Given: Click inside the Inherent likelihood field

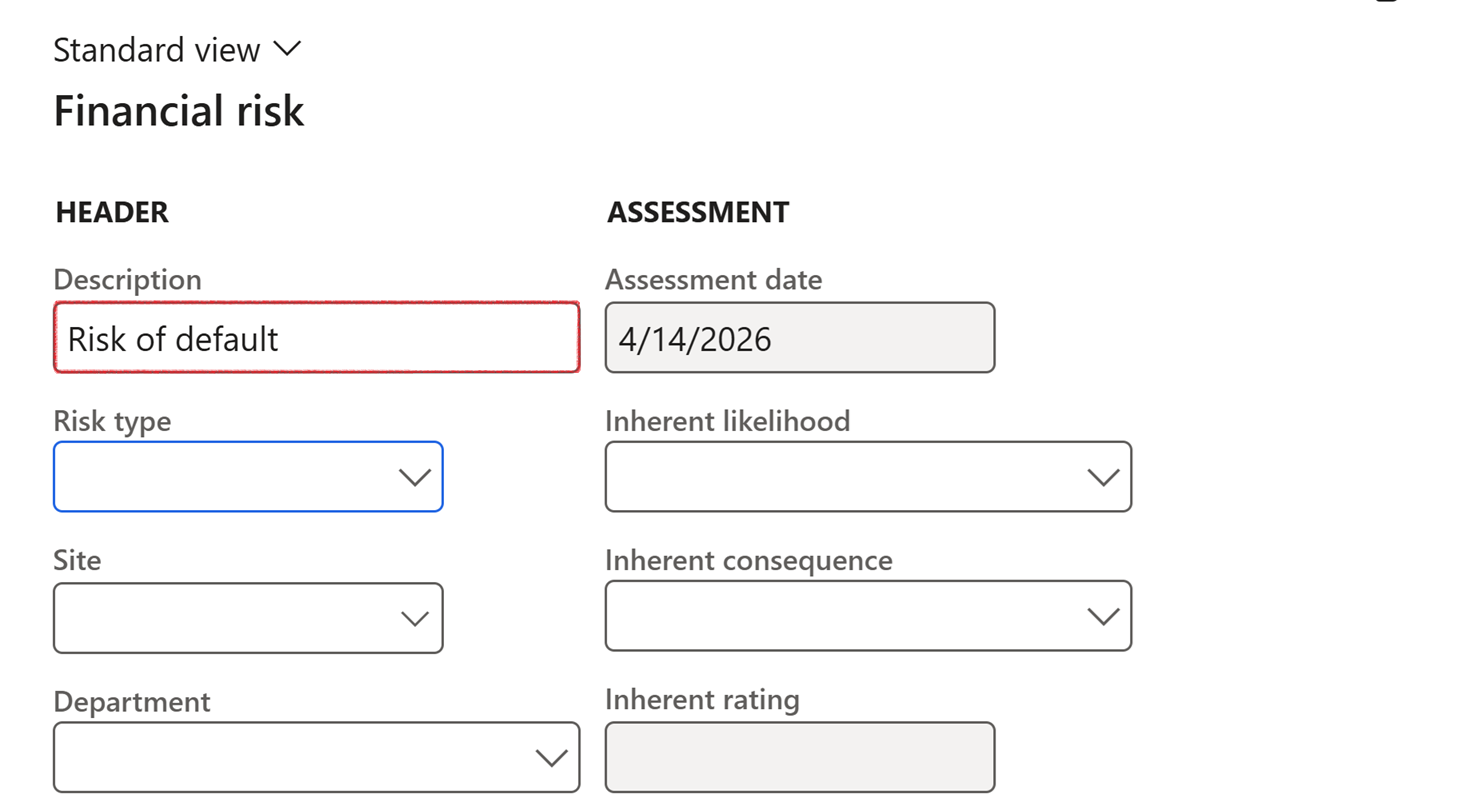Looking at the screenshot, I should coord(840,477).
